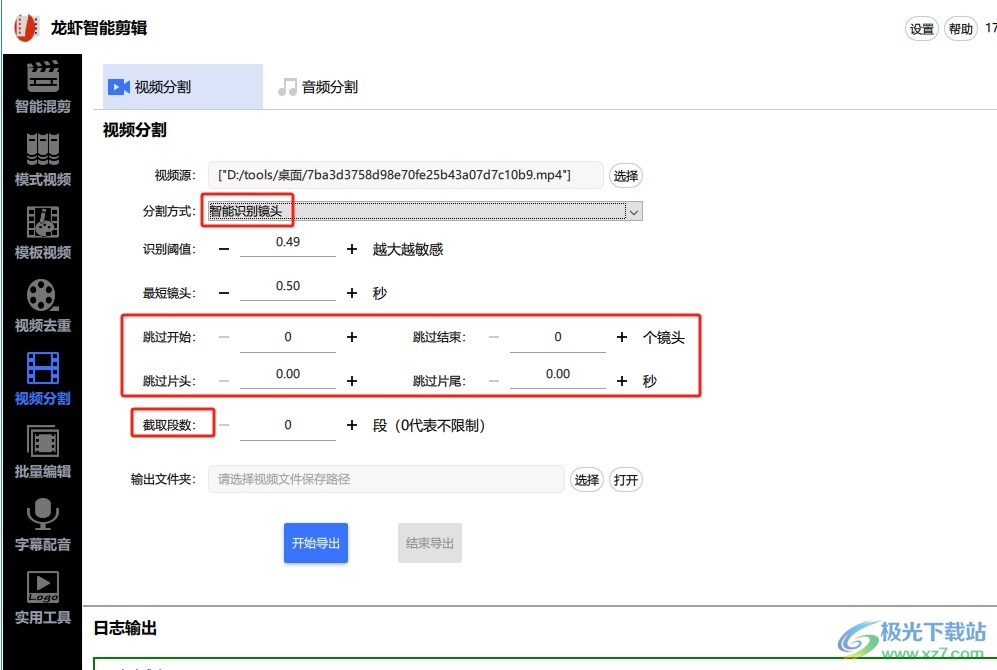
Task: Open the 批量编辑 sidebar icon
Action: pyautogui.click(x=42, y=443)
